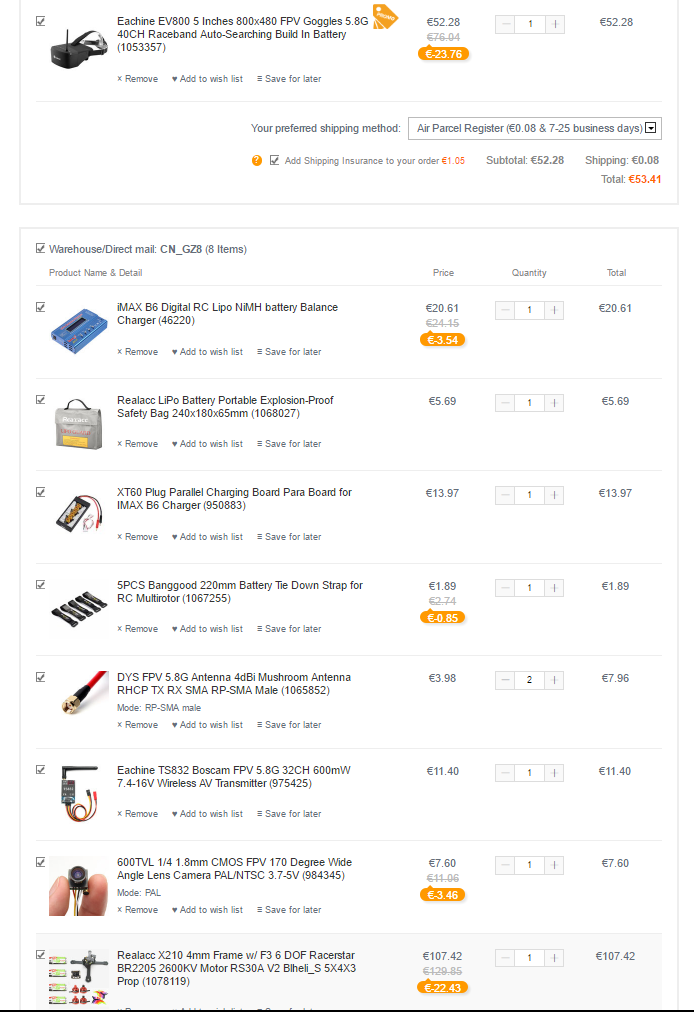Increase quantity of XT60 charging board
The height and width of the screenshot is (1012, 694).
(x=554, y=496)
